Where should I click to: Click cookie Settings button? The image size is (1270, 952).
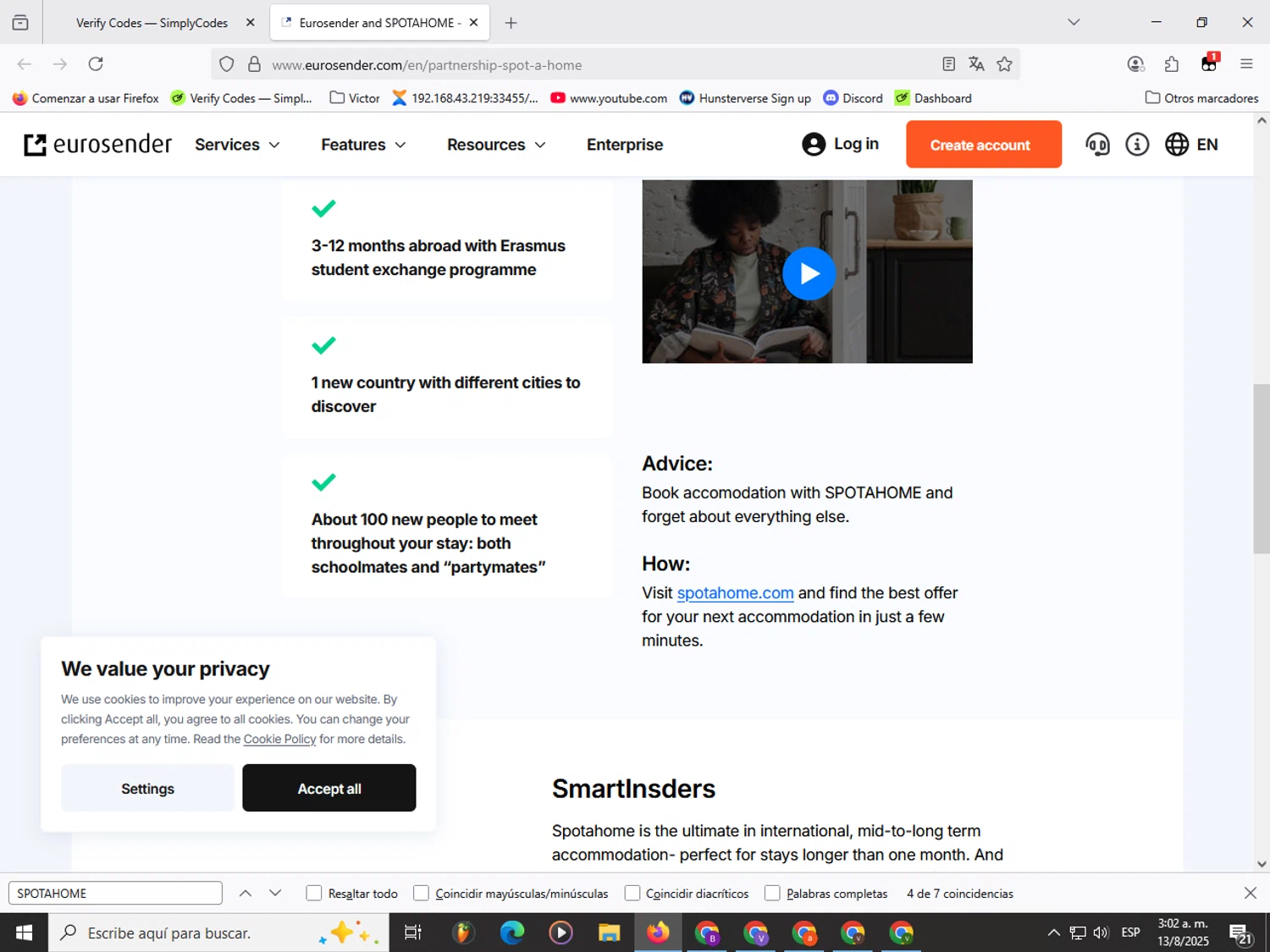coord(147,788)
